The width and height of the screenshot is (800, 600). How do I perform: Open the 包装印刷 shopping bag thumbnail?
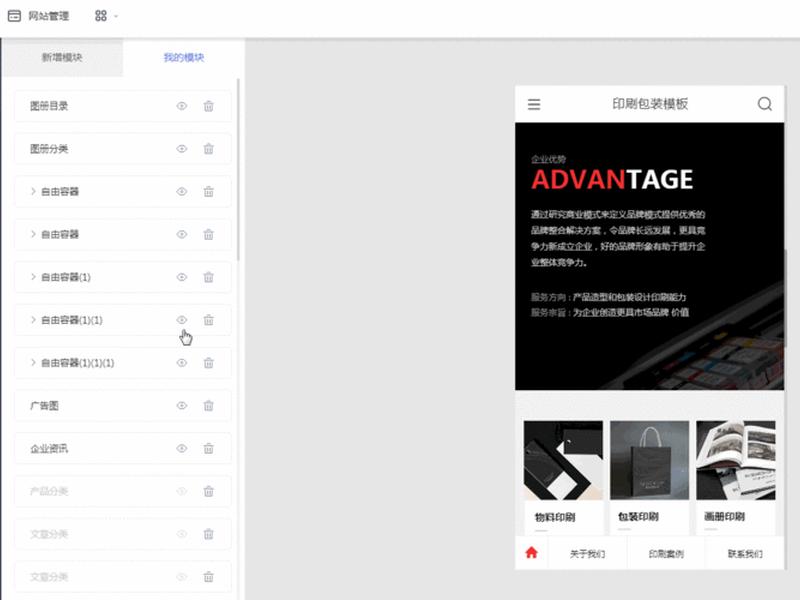[x=649, y=460]
